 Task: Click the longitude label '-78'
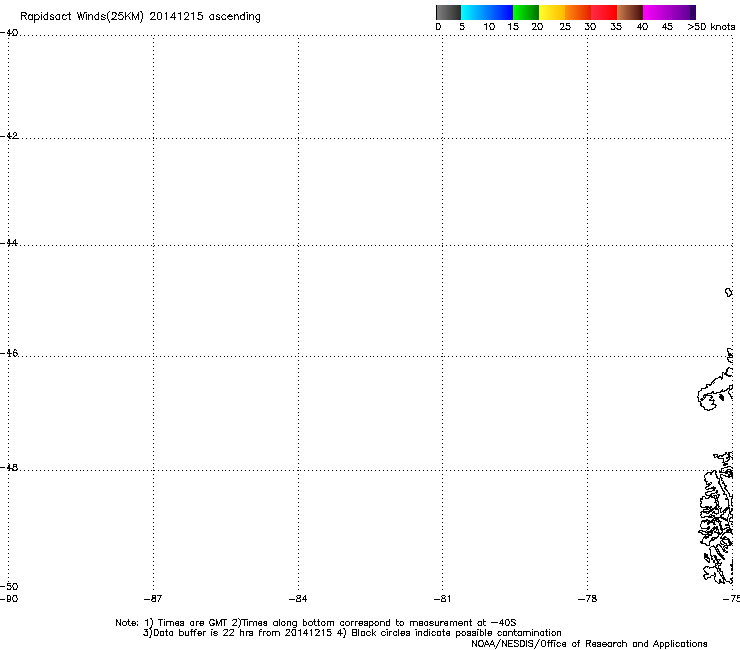[587, 599]
